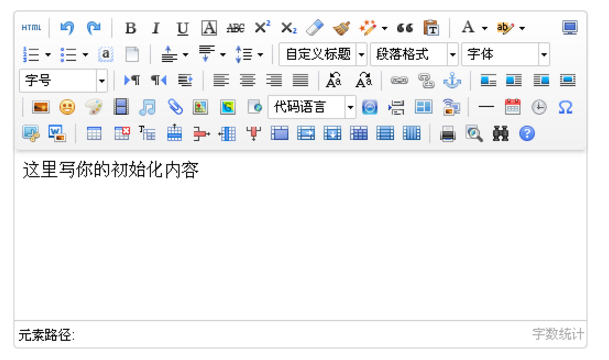This screenshot has width=609, height=360.
Task: Remove the hyperlink
Action: point(426,80)
